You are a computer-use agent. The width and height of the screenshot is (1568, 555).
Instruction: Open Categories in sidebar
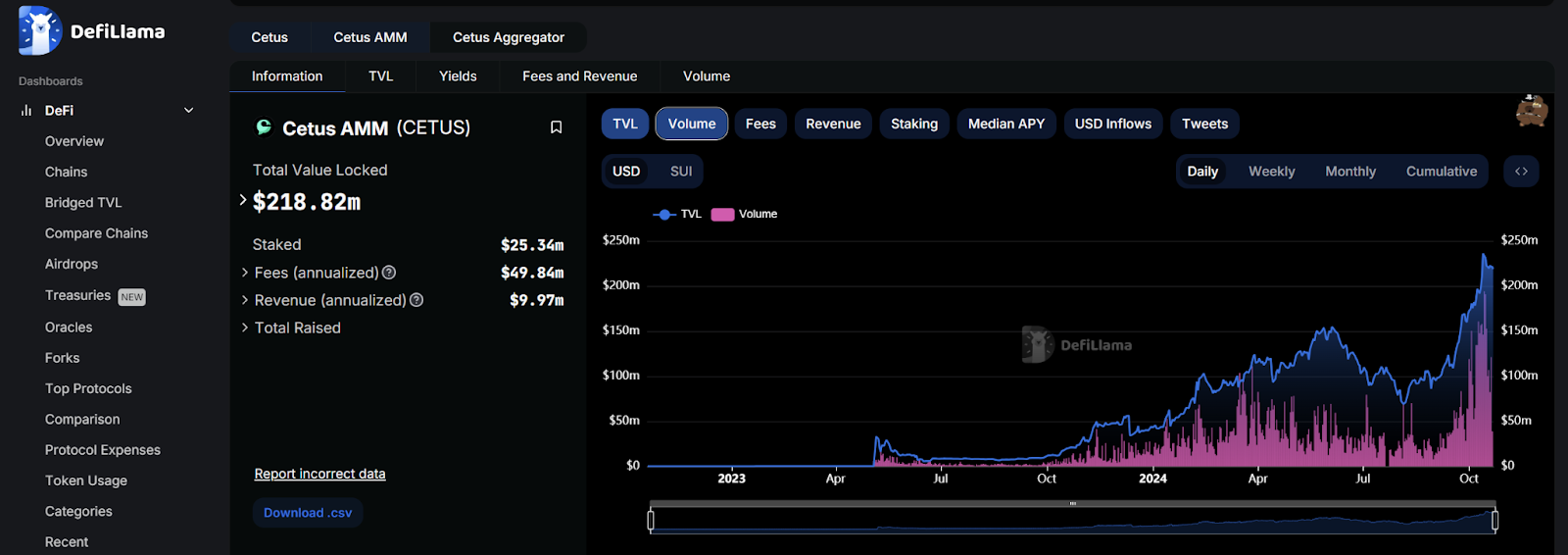click(78, 511)
